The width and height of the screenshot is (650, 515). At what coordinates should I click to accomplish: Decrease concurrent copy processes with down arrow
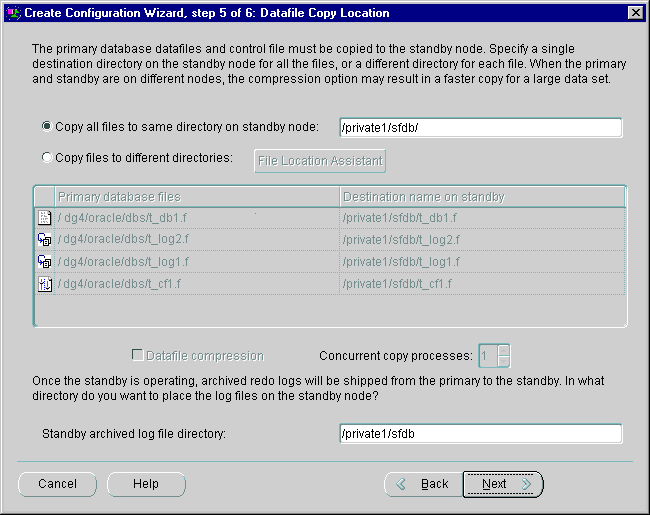click(x=504, y=361)
